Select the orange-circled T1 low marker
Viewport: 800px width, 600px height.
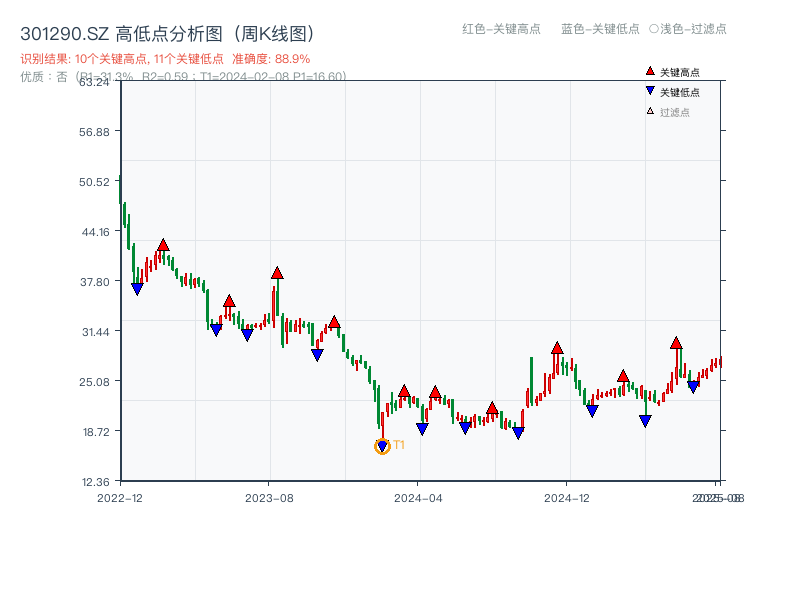click(x=382, y=447)
